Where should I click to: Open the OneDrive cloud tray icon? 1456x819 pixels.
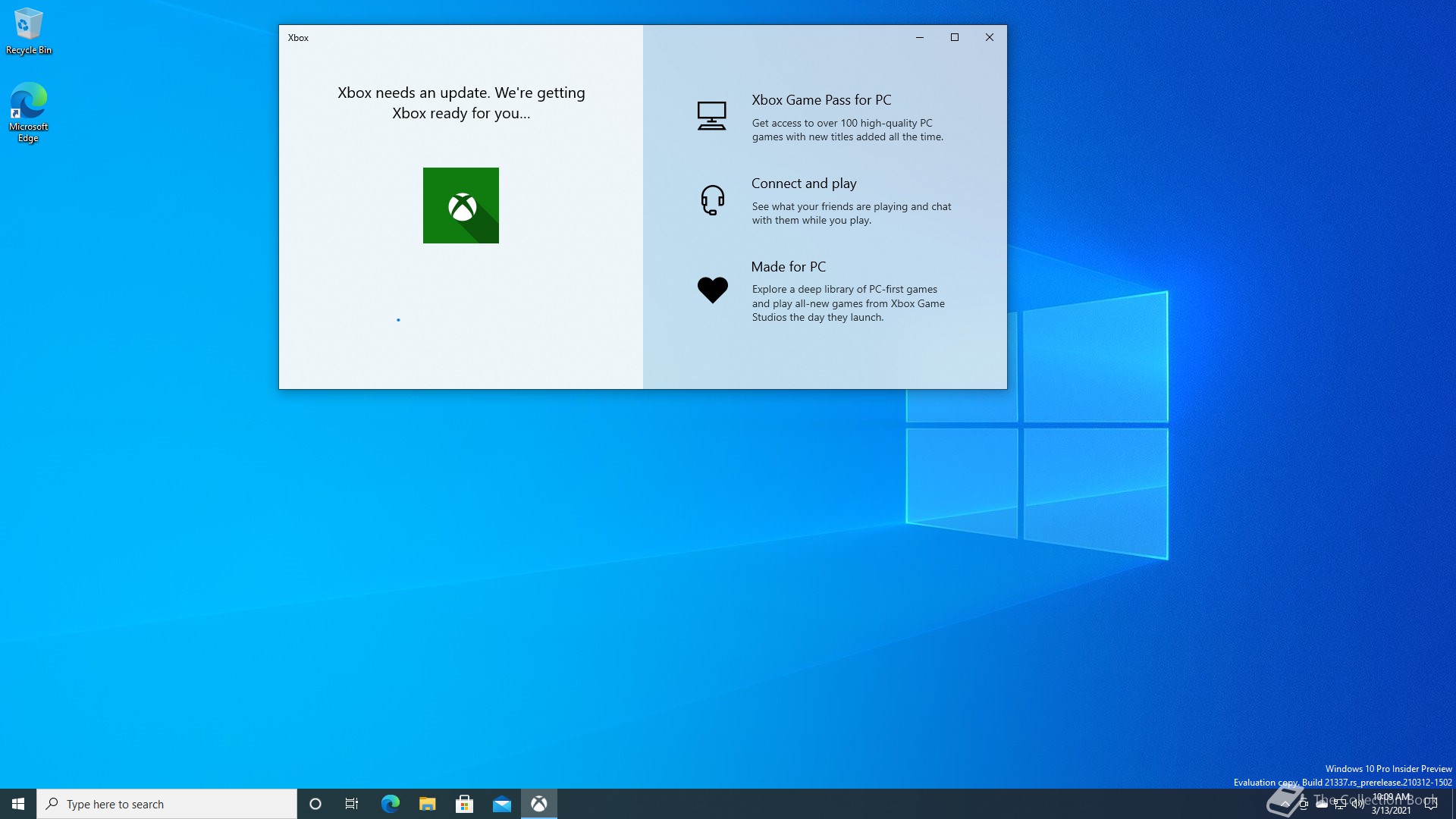coord(1322,804)
